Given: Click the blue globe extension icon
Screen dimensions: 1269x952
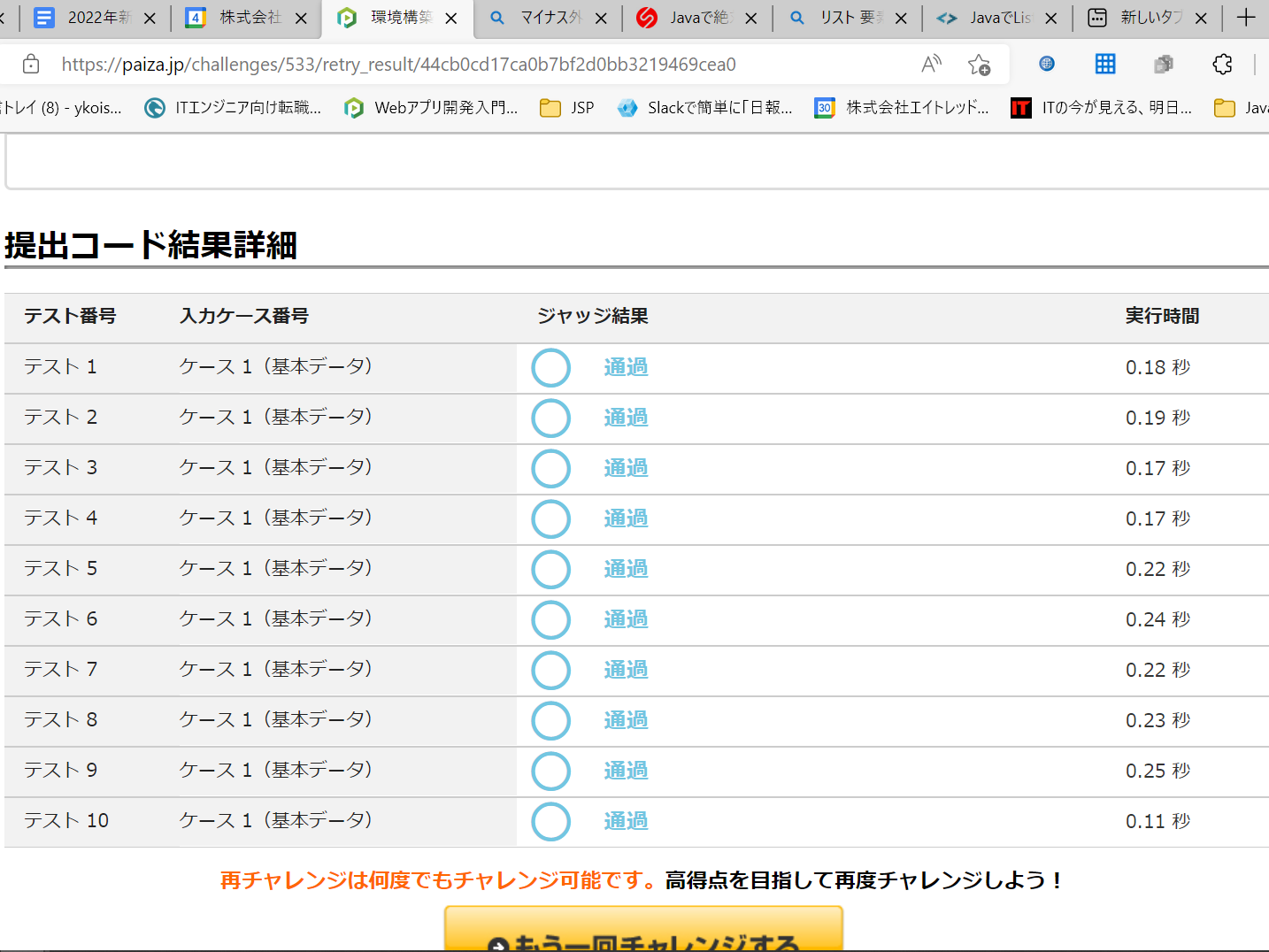Looking at the screenshot, I should coord(1047,64).
